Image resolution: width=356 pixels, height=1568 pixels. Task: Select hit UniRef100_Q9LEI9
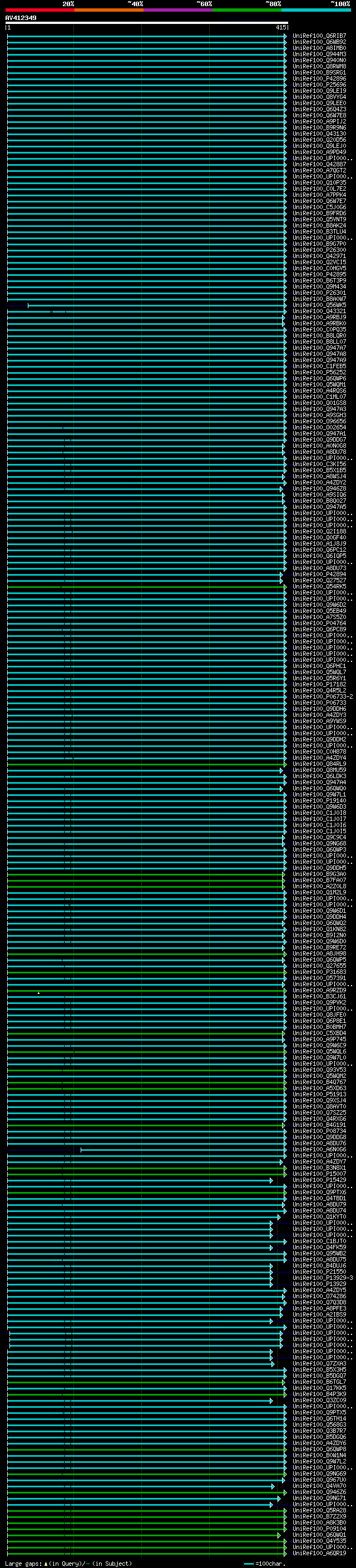tap(319, 91)
